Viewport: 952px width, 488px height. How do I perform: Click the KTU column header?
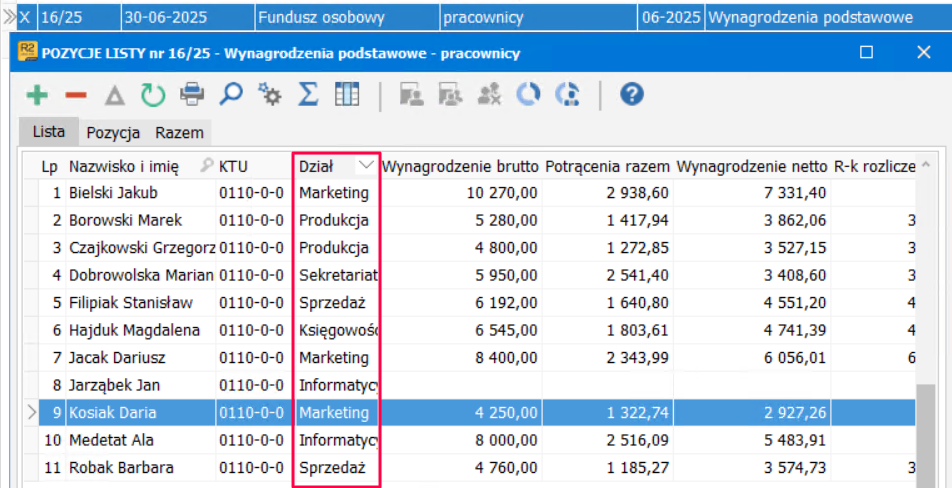(254, 166)
